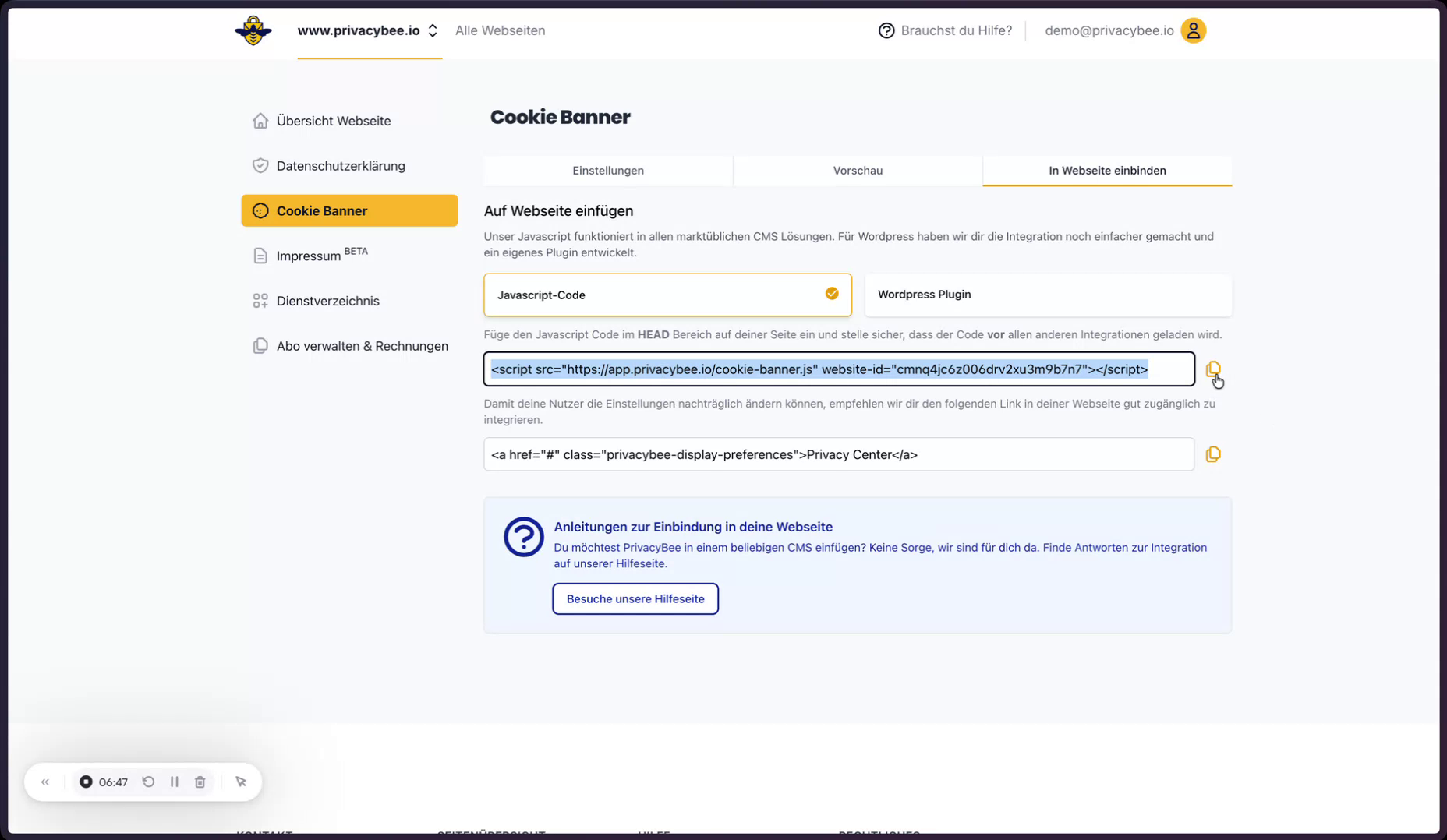This screenshot has width=1447, height=840.
Task: Switch to the Vorschau tab
Action: 858,171
